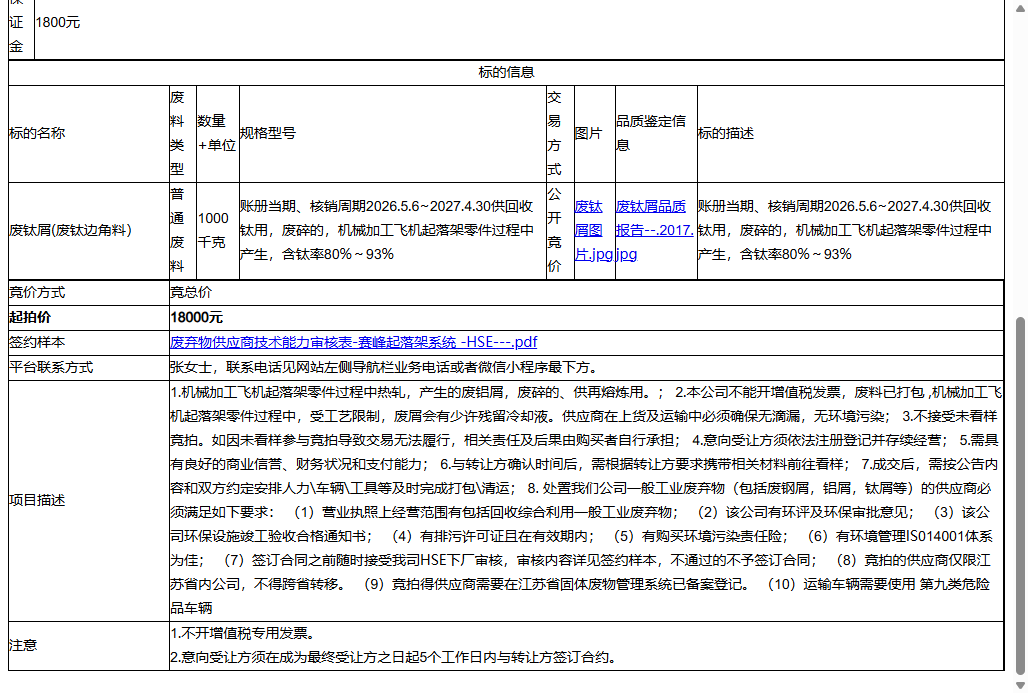This screenshot has height=693, width=1028.
Task: Click the 竞价方式 row label
Action: pyautogui.click(x=37, y=292)
